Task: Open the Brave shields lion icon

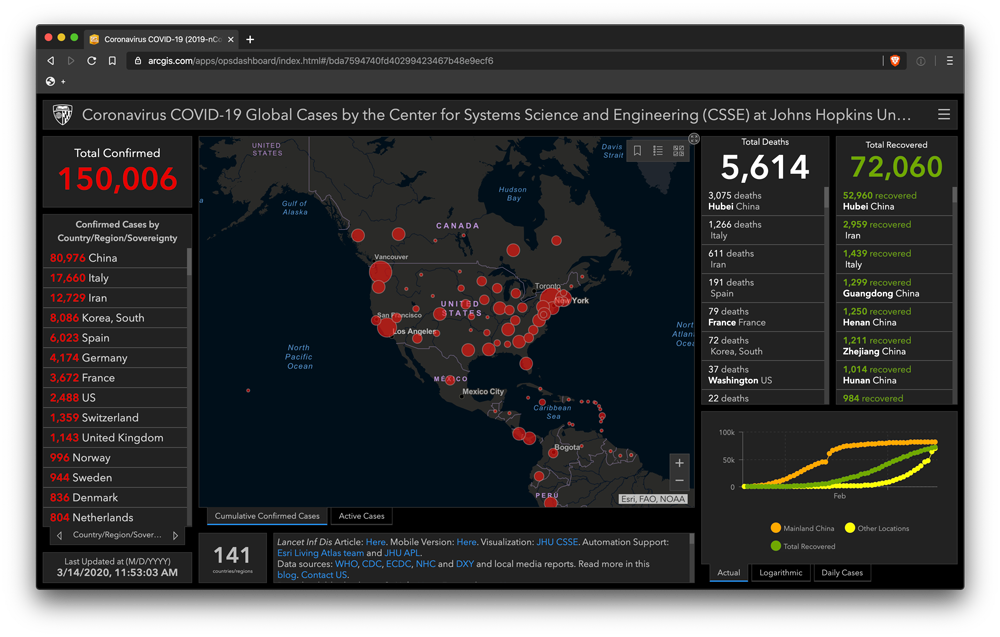Action: pyautogui.click(x=895, y=61)
